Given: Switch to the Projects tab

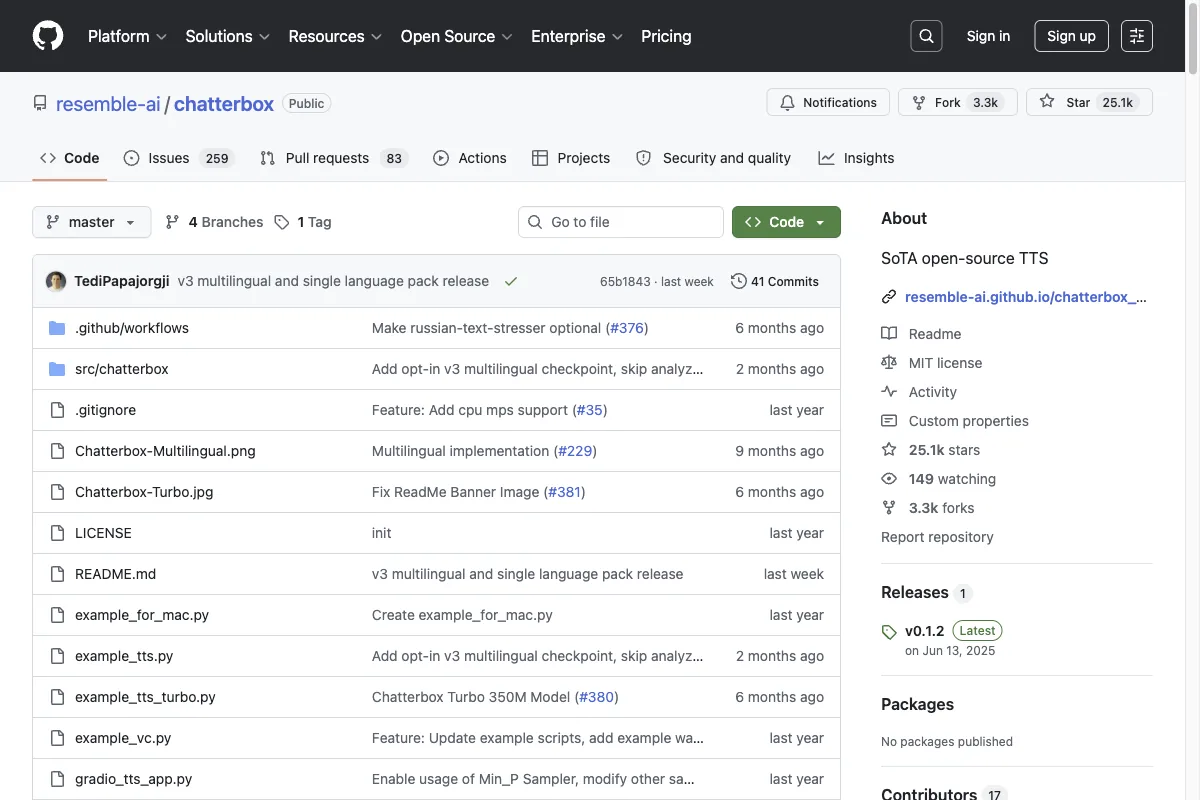Looking at the screenshot, I should (x=571, y=158).
